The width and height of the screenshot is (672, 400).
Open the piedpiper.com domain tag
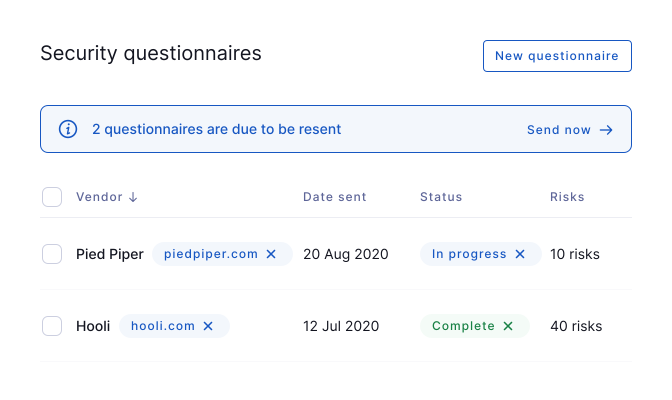(211, 254)
